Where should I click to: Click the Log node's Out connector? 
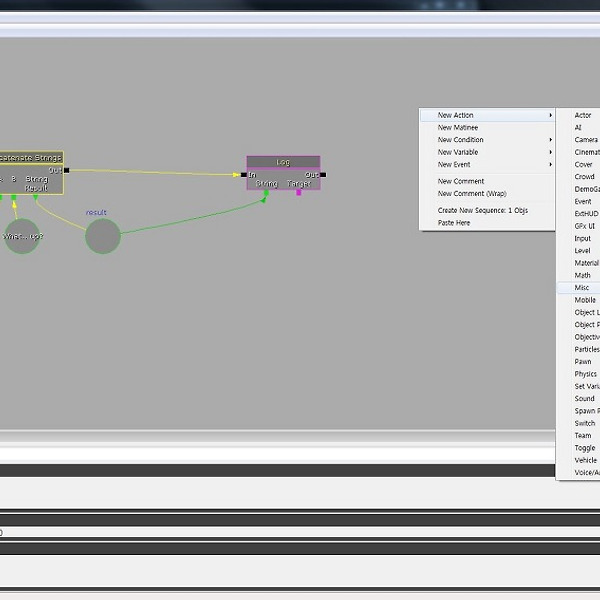[x=323, y=175]
